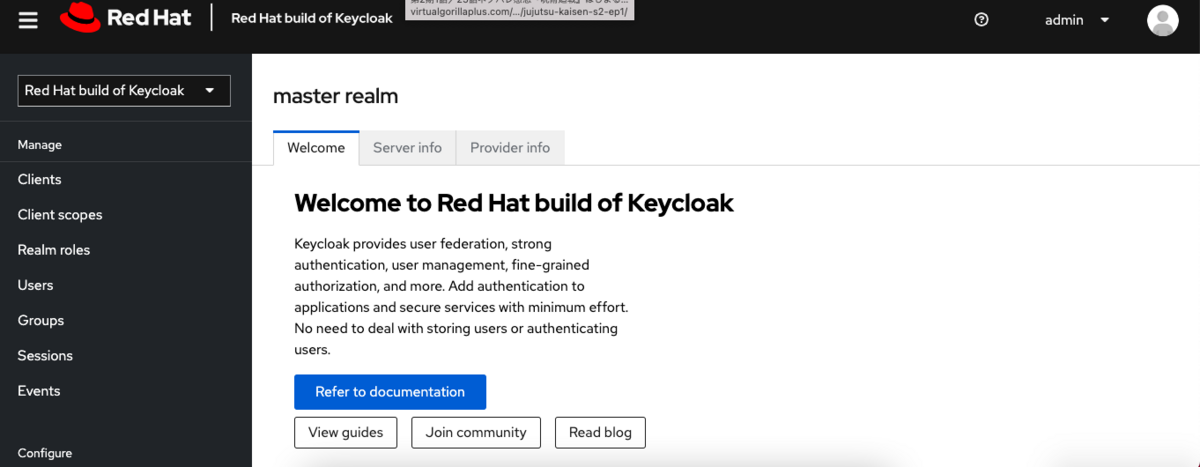Toggle the hamburger navigation menu icon
This screenshot has height=467, width=1200.
tap(28, 20)
